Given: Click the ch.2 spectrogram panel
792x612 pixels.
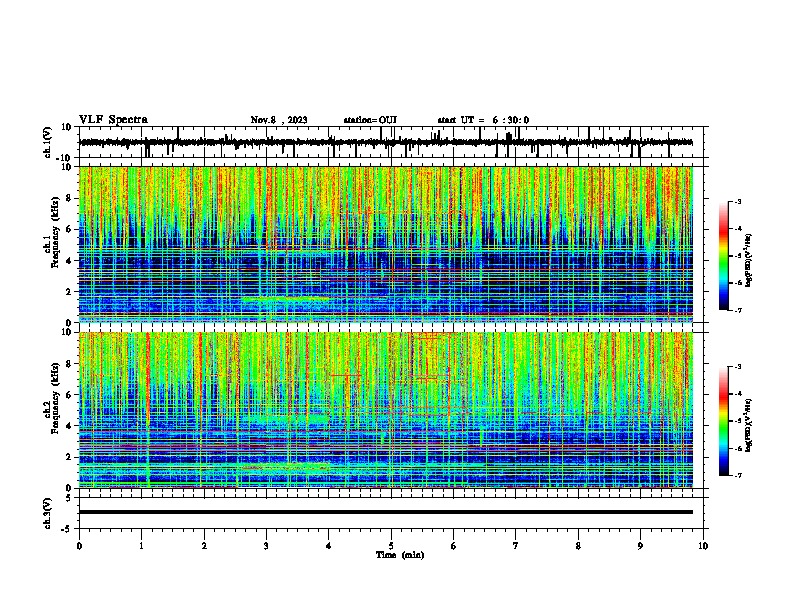Looking at the screenshot, I should point(385,410).
